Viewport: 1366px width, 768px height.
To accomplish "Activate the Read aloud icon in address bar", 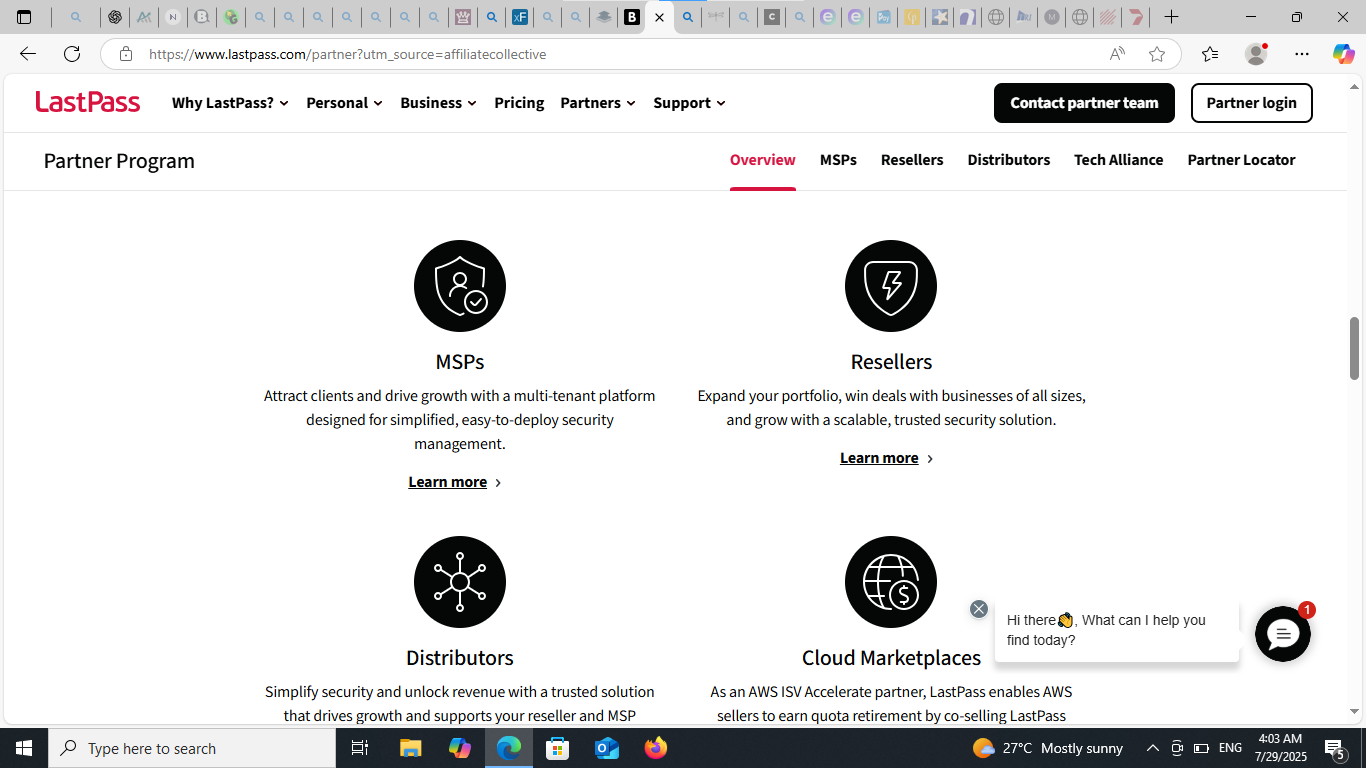I will (1117, 54).
